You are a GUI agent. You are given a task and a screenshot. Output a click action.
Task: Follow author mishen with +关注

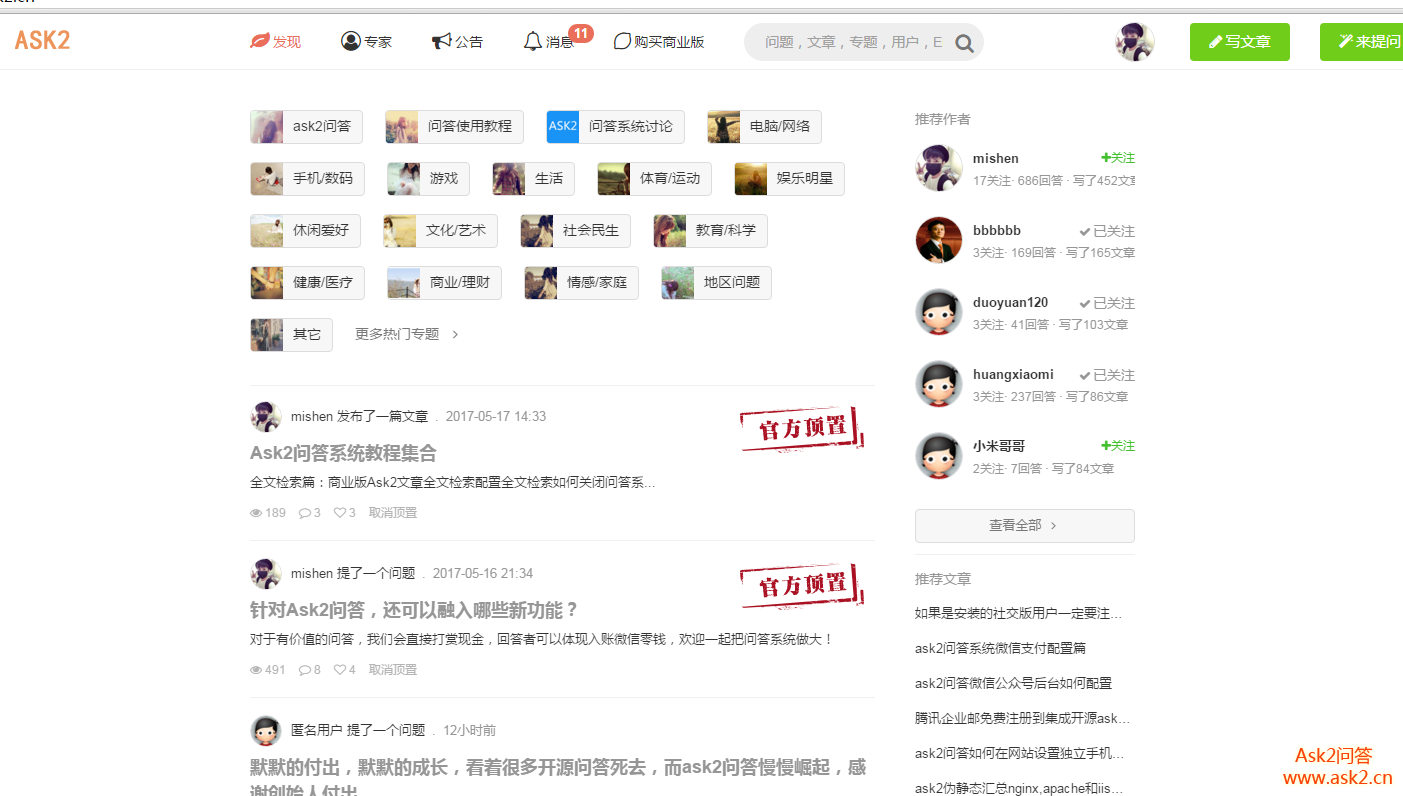pyautogui.click(x=1117, y=158)
